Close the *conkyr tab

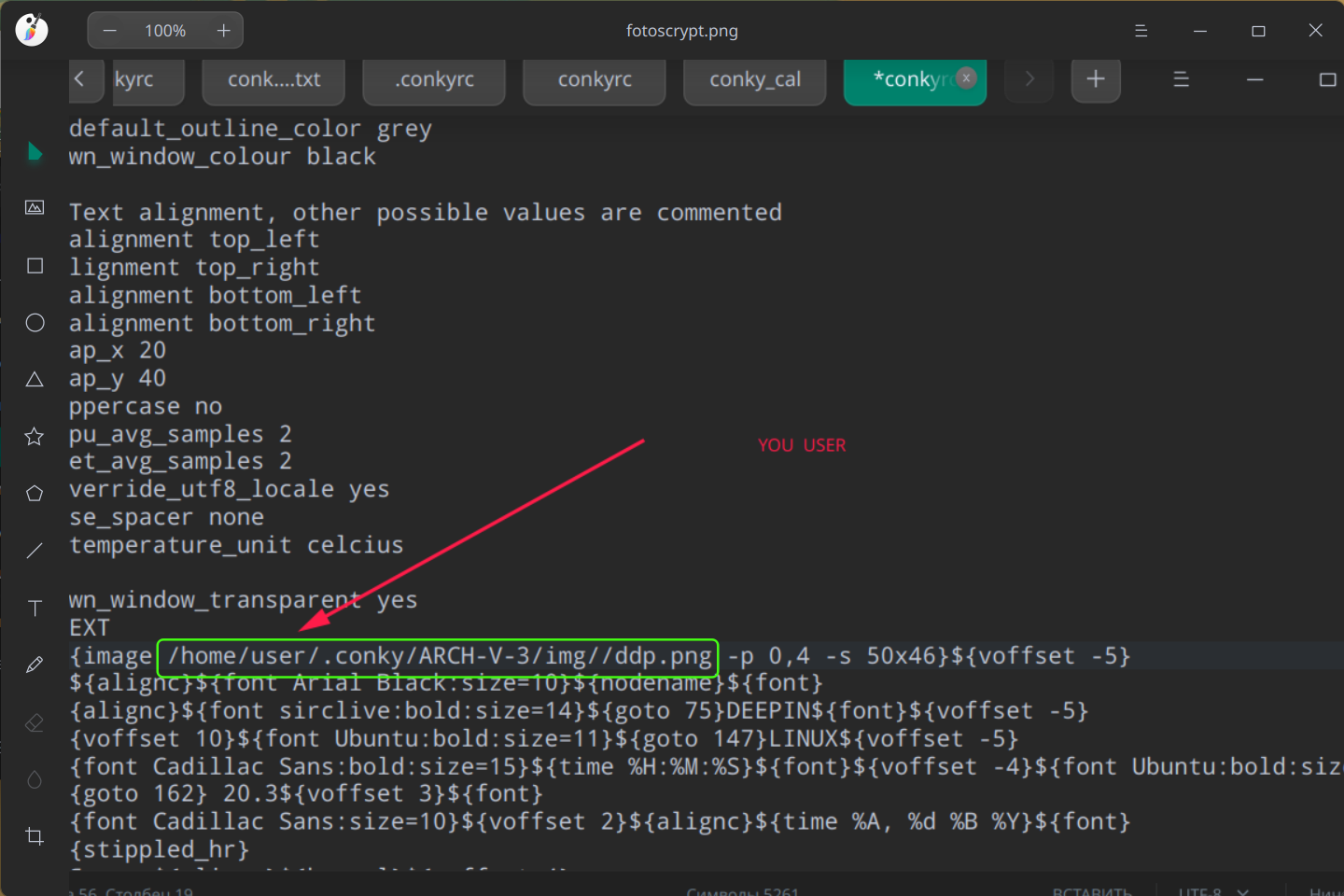click(x=967, y=78)
